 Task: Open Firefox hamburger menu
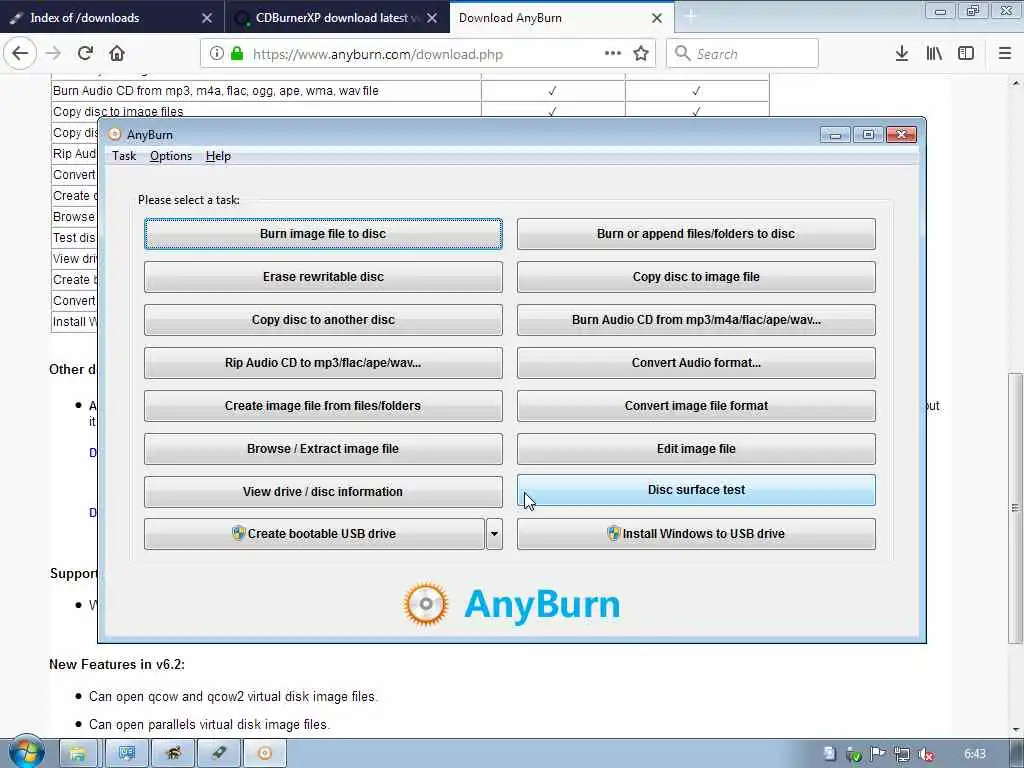1005,54
